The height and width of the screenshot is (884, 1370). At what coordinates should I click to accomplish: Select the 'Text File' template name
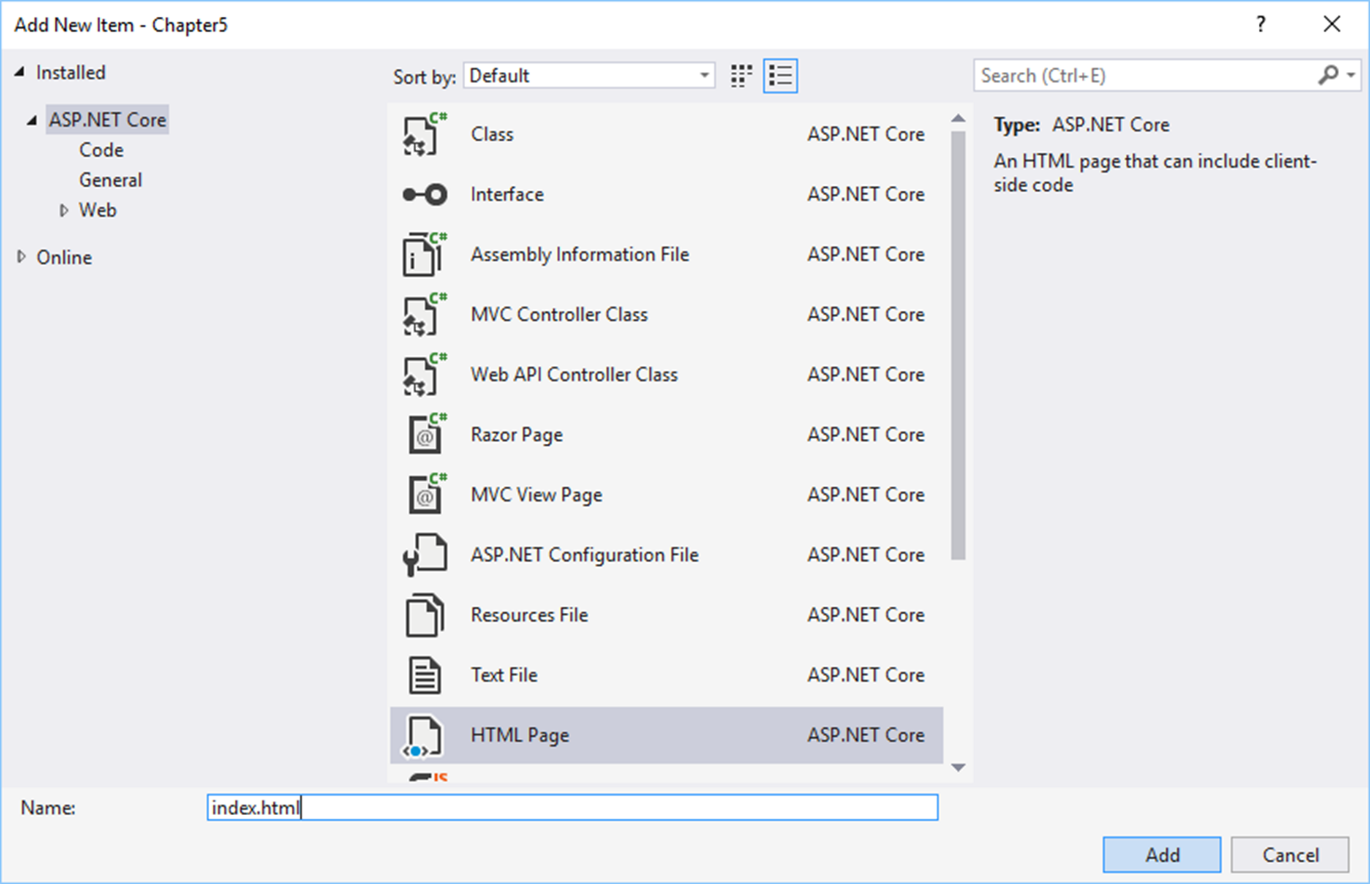504,675
